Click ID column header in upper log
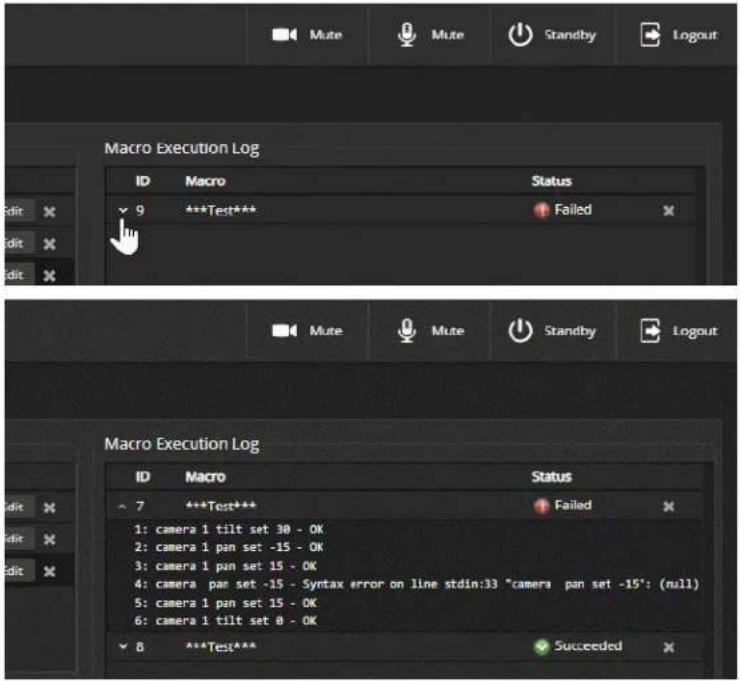The height and width of the screenshot is (681, 740). (x=143, y=181)
